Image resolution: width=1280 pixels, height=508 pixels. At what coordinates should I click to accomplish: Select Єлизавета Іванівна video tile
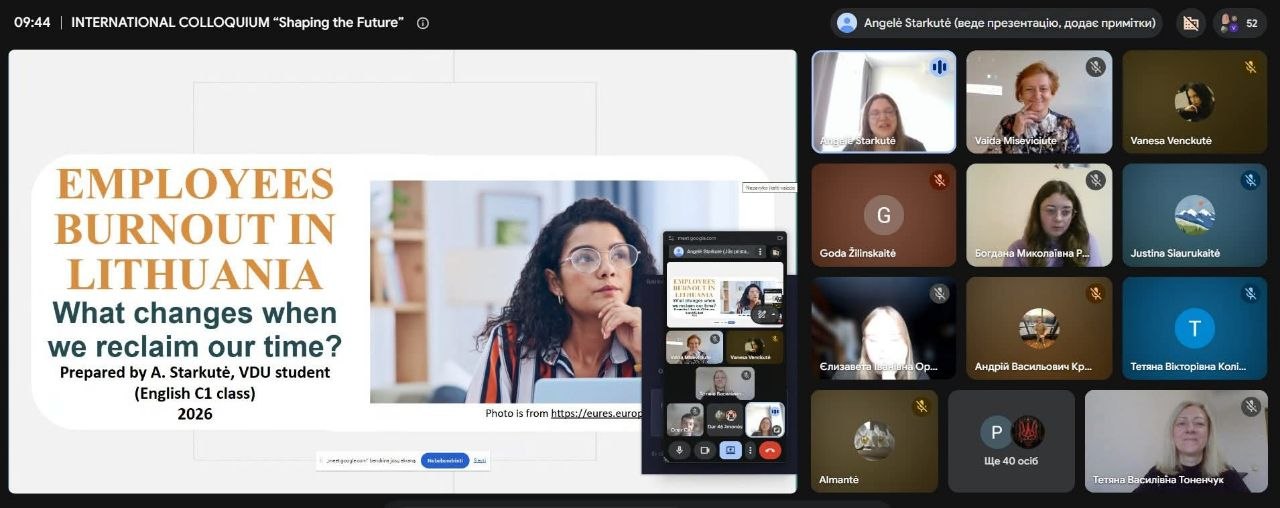[x=884, y=328]
